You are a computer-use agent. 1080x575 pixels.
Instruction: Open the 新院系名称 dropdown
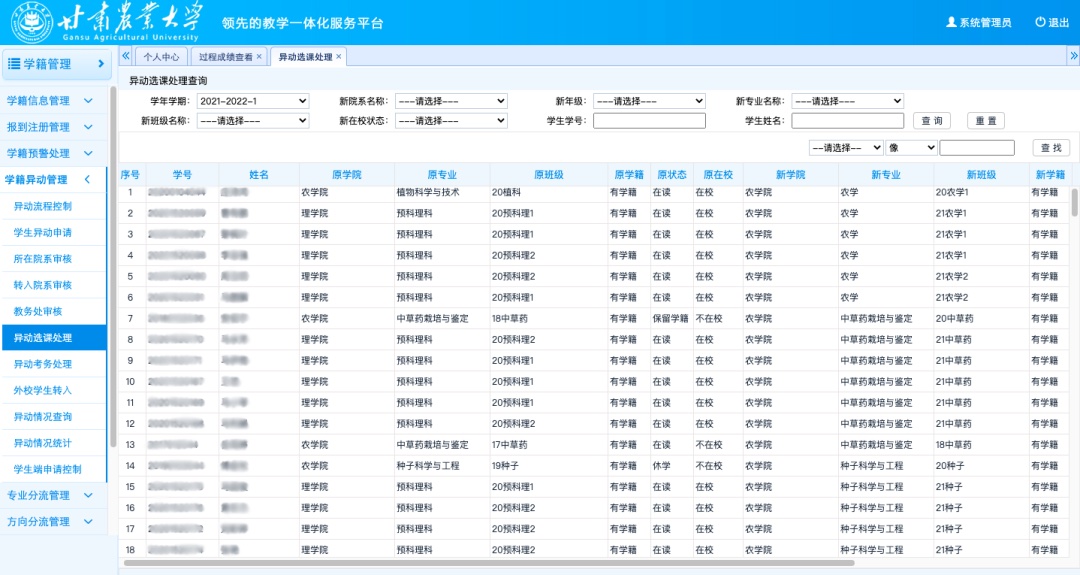tap(451, 101)
